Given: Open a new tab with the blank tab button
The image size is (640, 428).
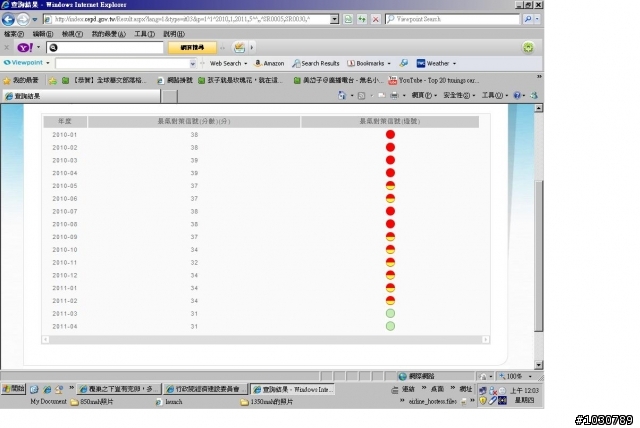Looking at the screenshot, I should click(169, 96).
